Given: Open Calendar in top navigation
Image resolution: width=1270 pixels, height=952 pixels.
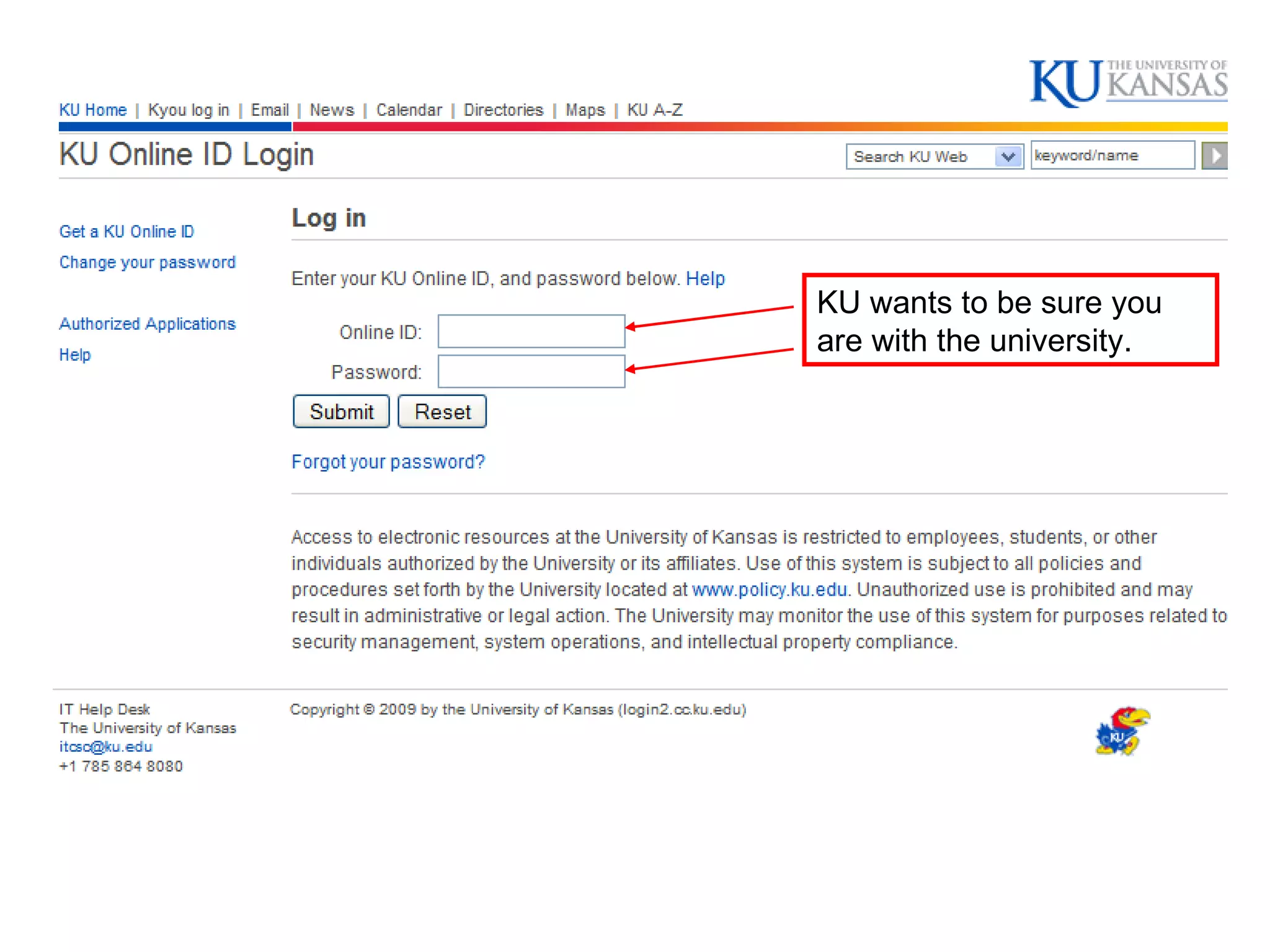Looking at the screenshot, I should click(409, 110).
